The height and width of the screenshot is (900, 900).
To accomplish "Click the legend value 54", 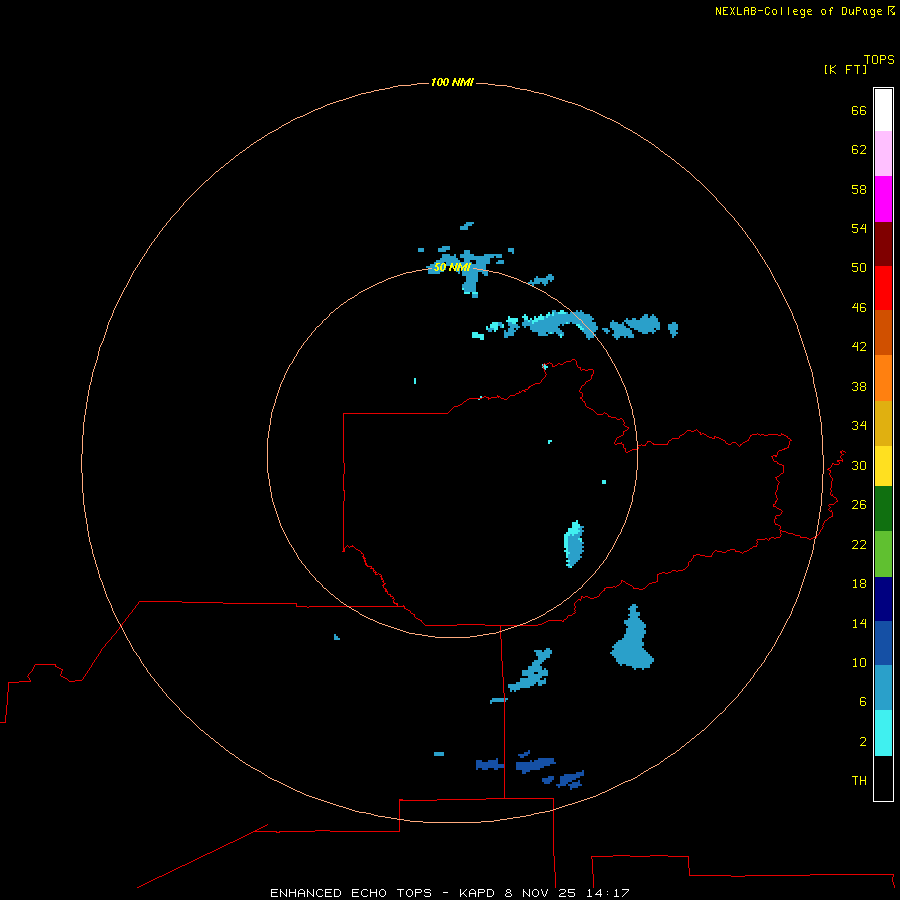I will point(859,228).
